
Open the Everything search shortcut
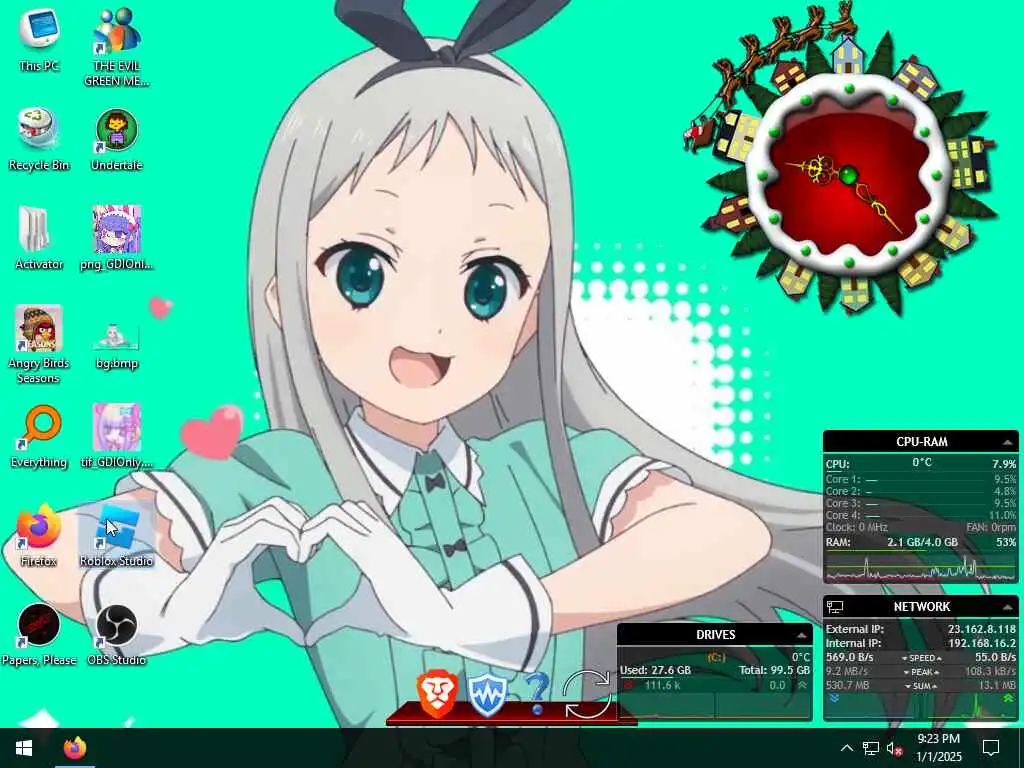(x=39, y=436)
